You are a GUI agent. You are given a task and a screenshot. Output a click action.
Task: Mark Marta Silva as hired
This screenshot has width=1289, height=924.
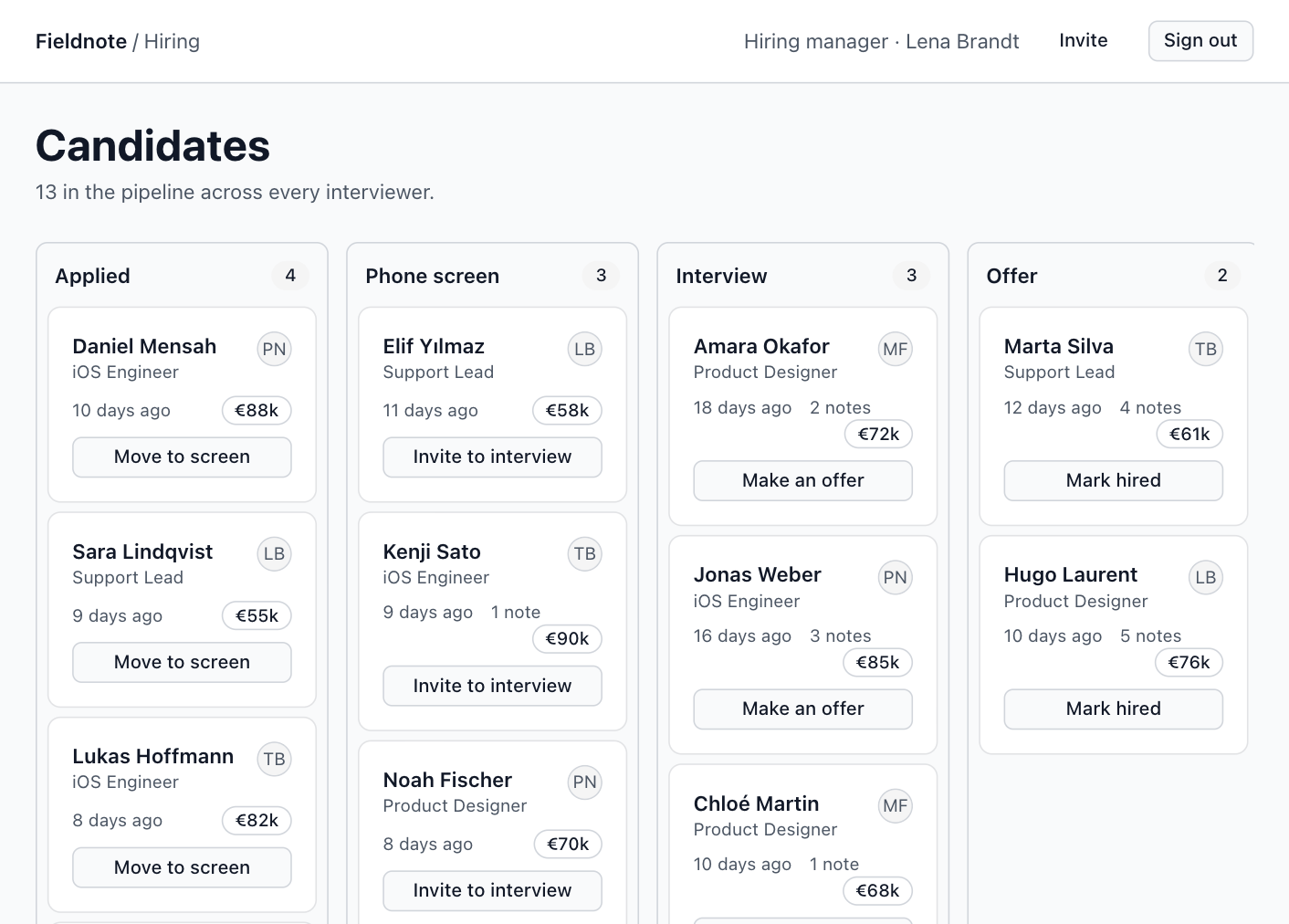[1113, 480]
